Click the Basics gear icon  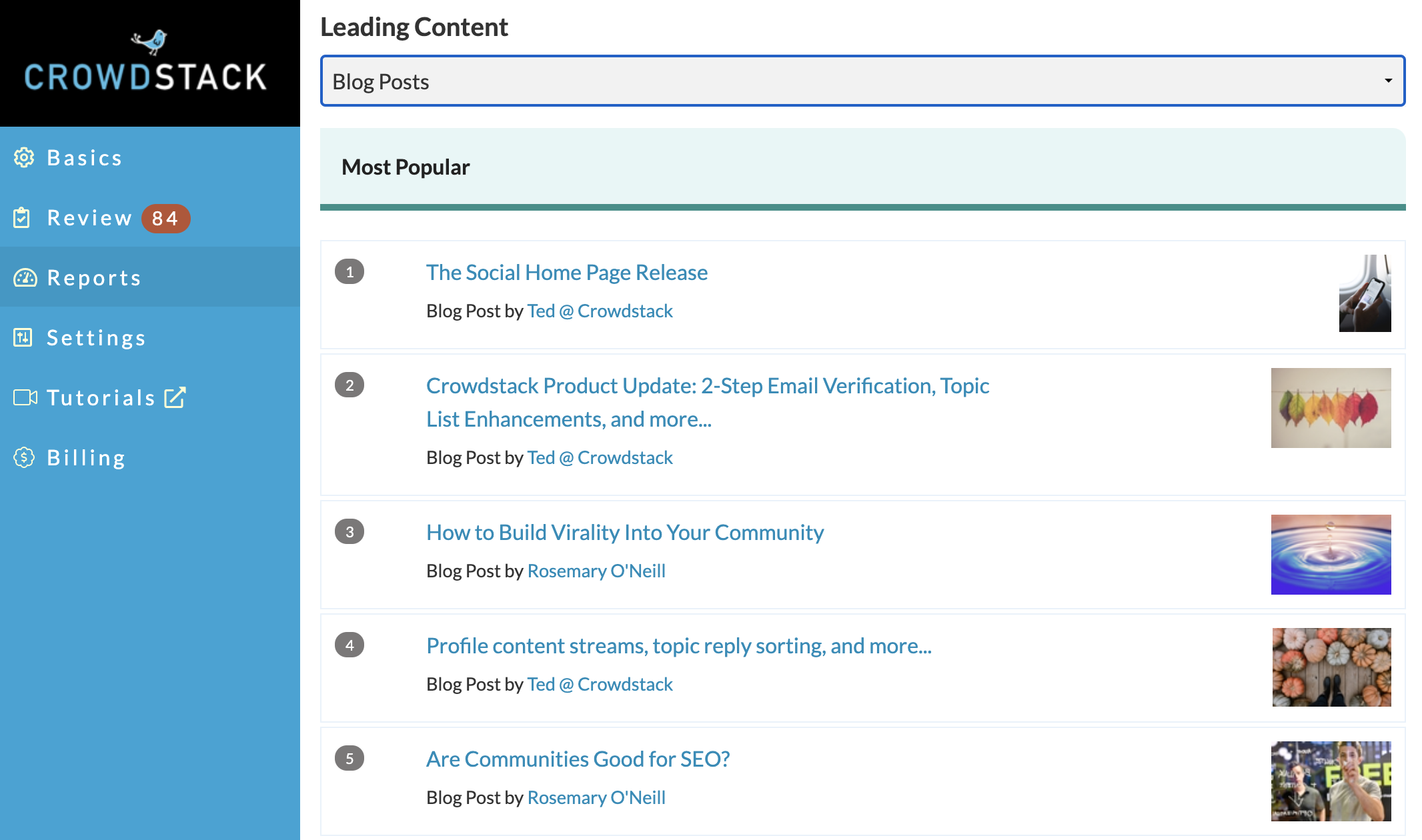coord(24,158)
